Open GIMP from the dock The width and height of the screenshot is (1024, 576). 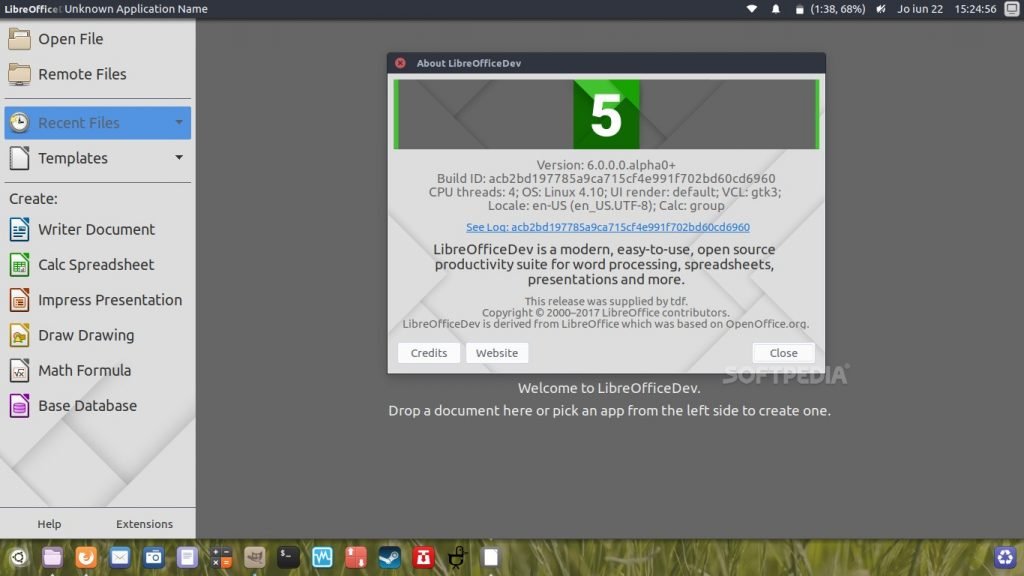(255, 557)
